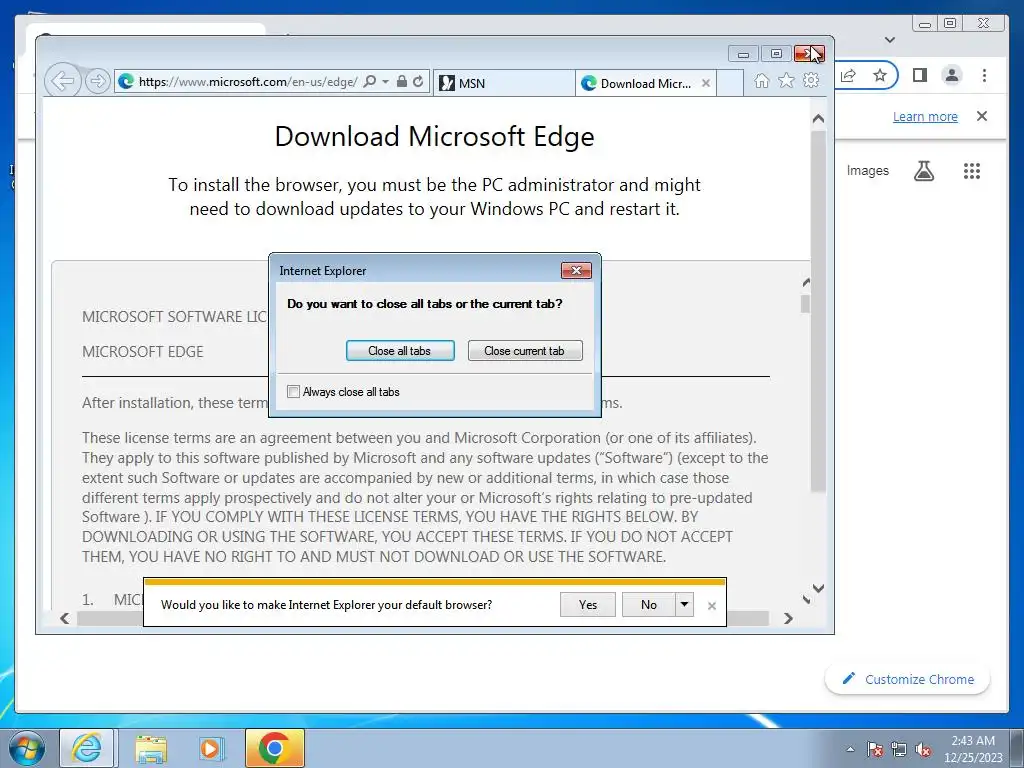
Task: Click the taskbar clock showing 2:43 AM
Action: [973, 749]
